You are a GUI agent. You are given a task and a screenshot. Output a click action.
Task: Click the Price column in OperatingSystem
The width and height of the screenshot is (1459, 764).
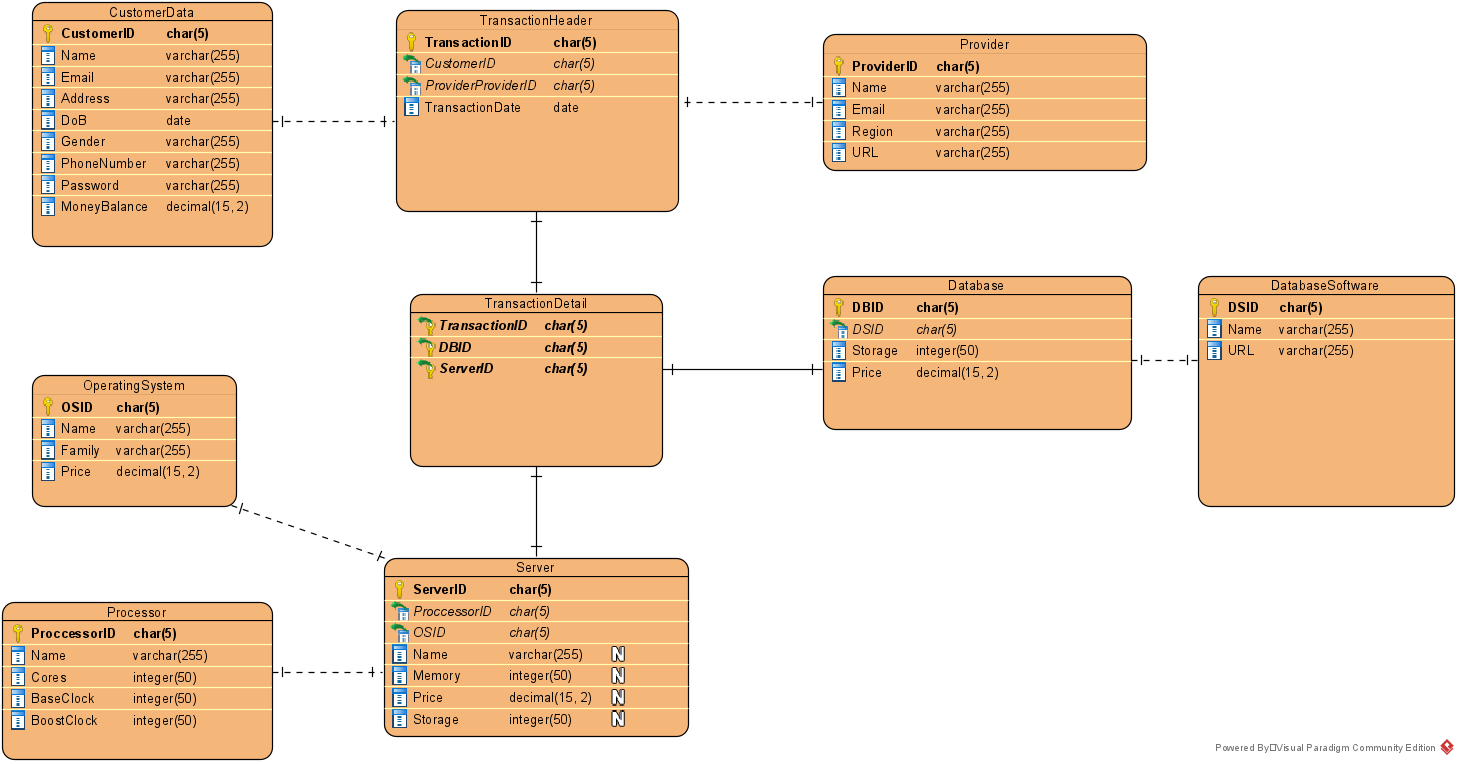click(x=135, y=471)
